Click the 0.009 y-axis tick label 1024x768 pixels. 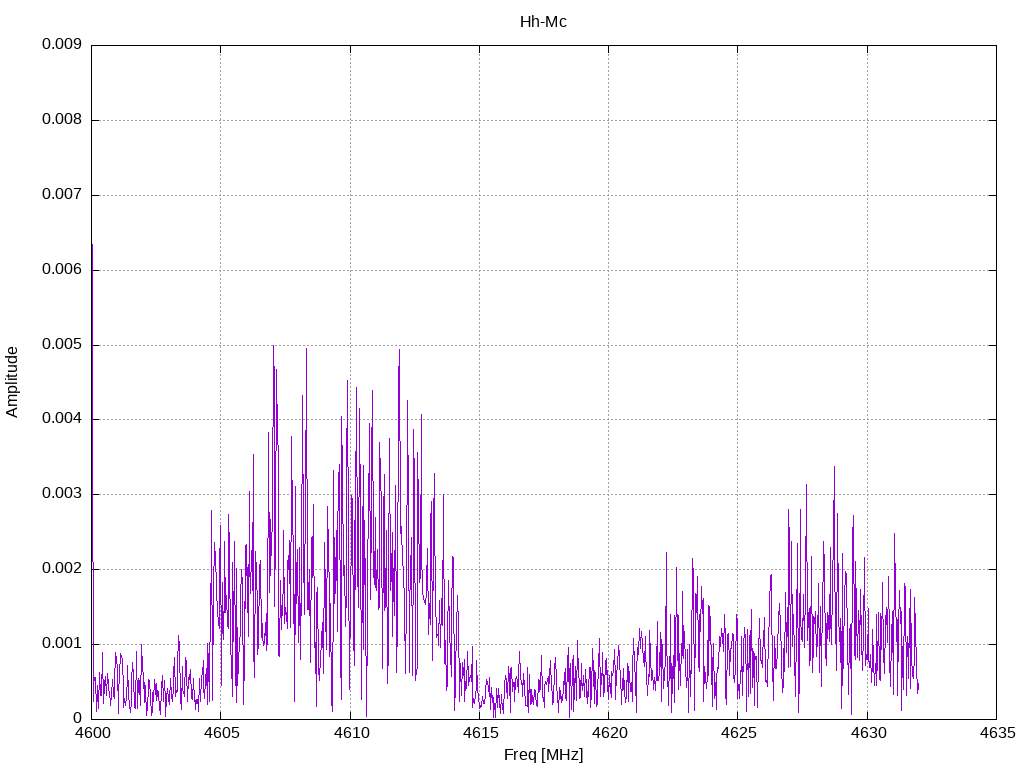point(61,45)
